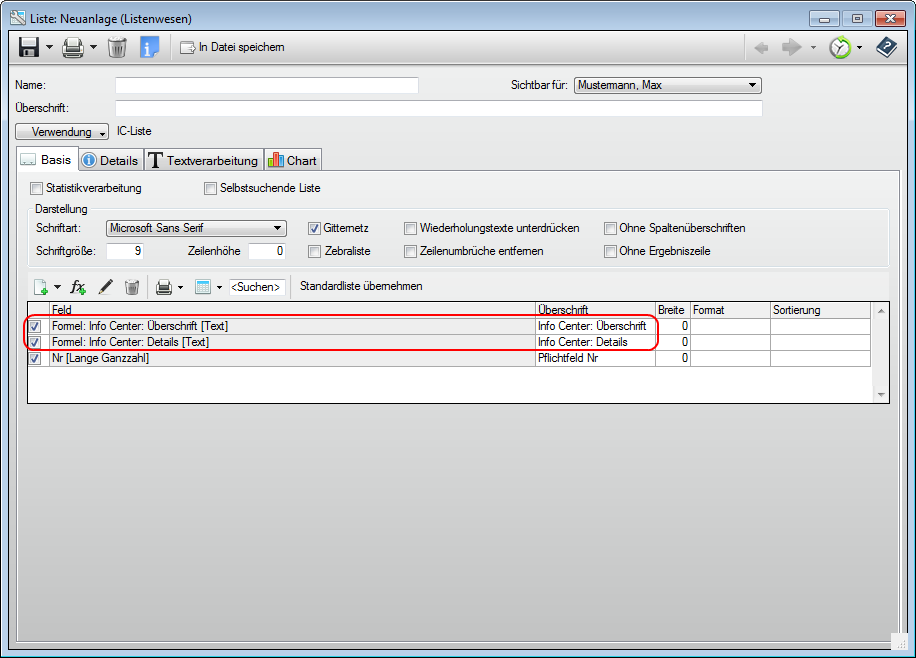
Task: Click In Datei speichern button
Action: (x=232, y=47)
